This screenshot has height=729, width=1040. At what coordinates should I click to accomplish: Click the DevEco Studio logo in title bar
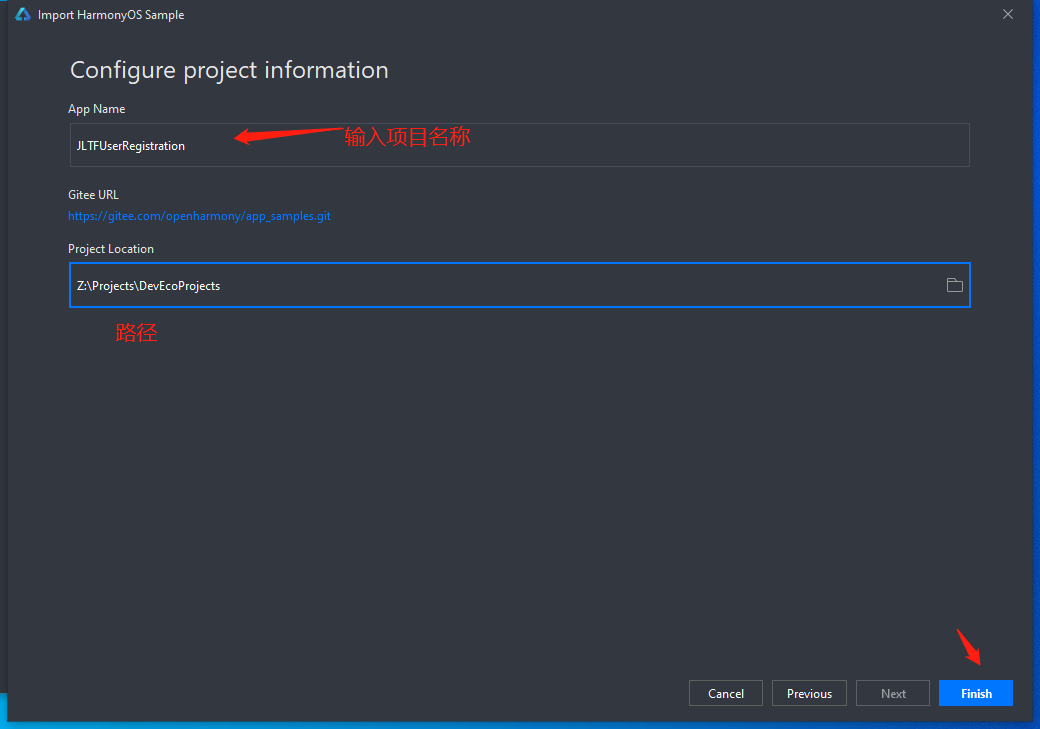pos(23,15)
